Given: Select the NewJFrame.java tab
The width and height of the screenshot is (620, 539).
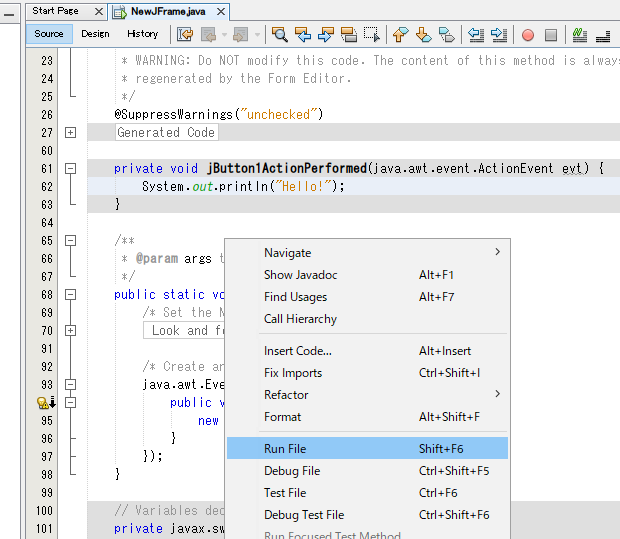Looking at the screenshot, I should click(168, 11).
